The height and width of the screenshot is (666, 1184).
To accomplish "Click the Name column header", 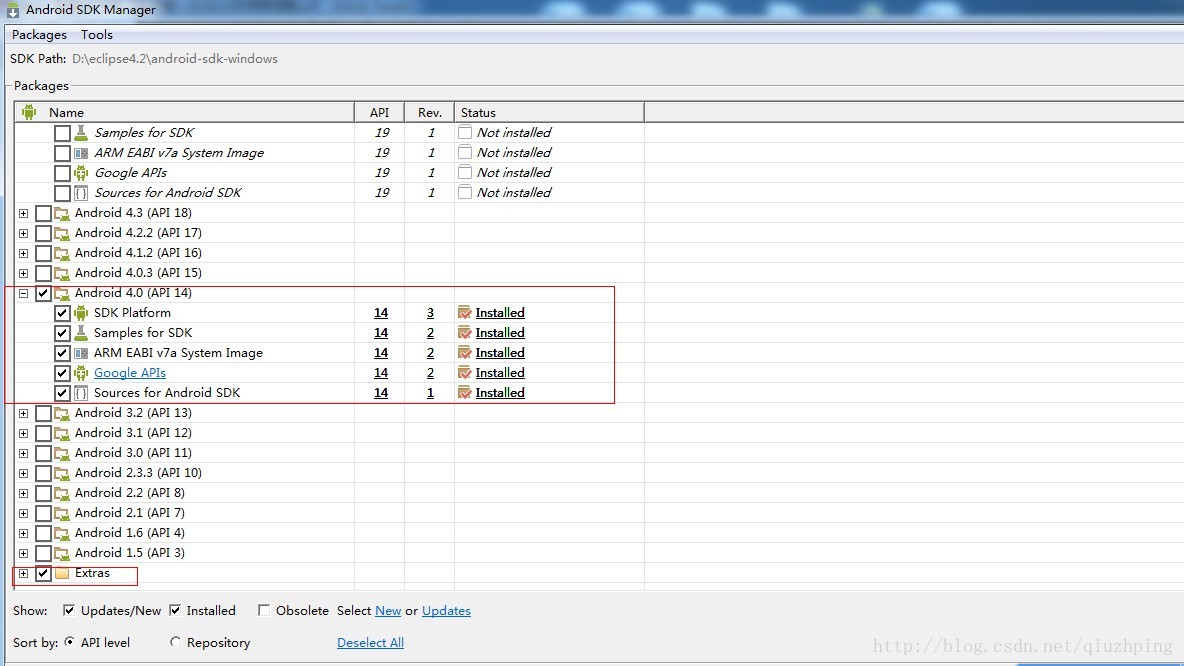I will 184,113.
